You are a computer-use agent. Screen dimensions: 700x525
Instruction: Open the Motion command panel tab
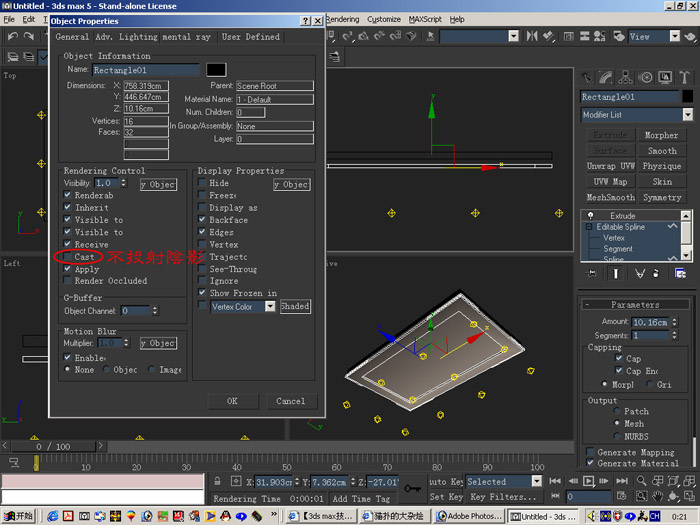point(645,77)
